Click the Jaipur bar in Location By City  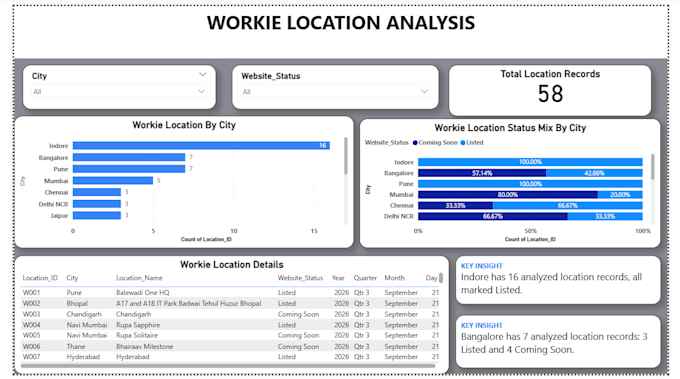(x=97, y=216)
